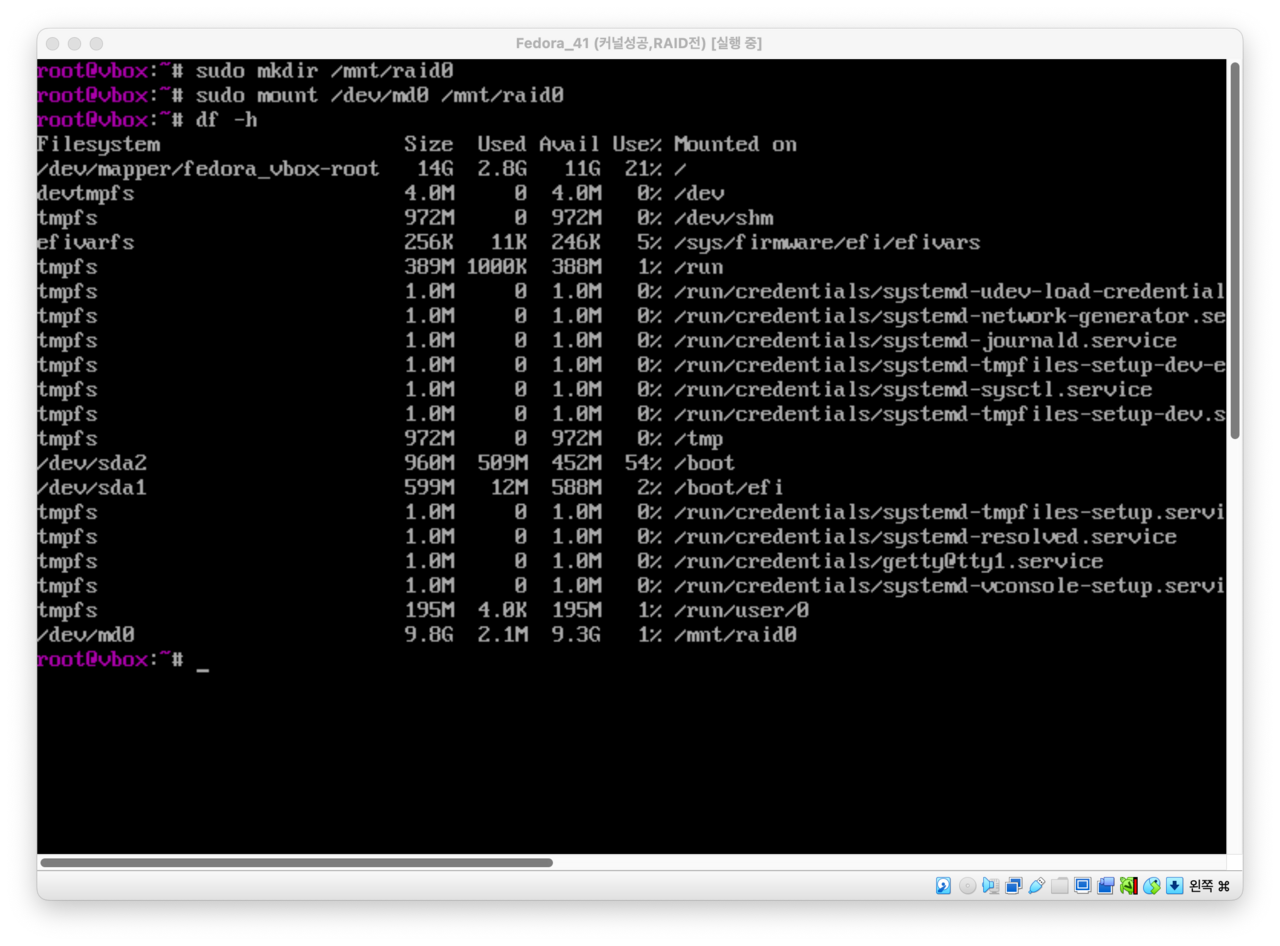This screenshot has width=1280, height=946.
Task: Open the optical disk drive indicator
Action: (x=967, y=885)
